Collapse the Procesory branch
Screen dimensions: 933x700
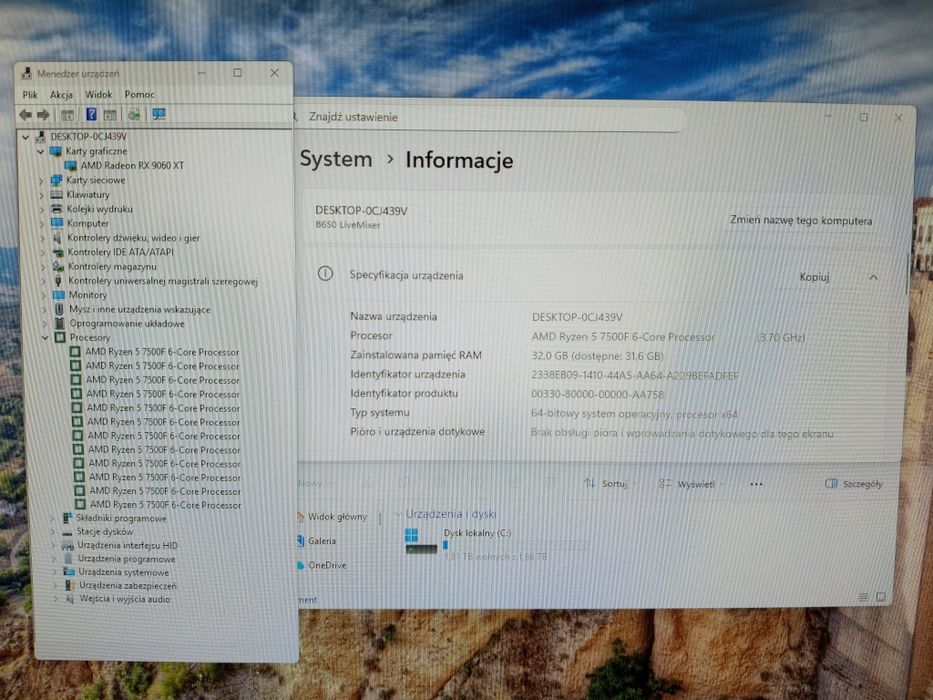(45, 338)
